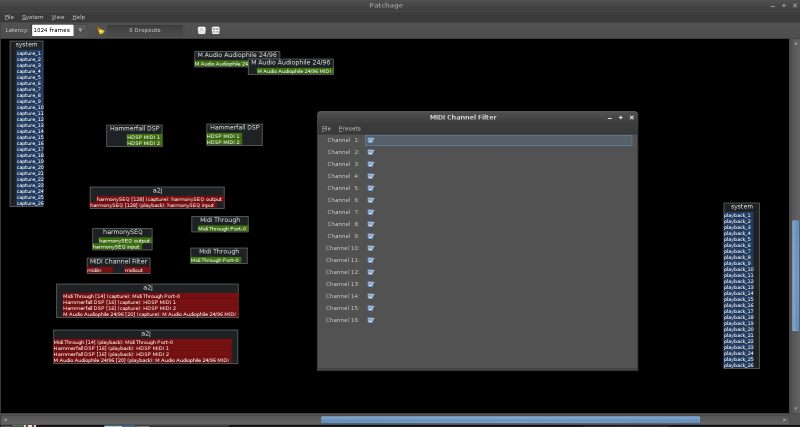Screen dimensions: 800x427
Task: Select the midiout port of MIDI Channel Filter
Action: click(137, 270)
